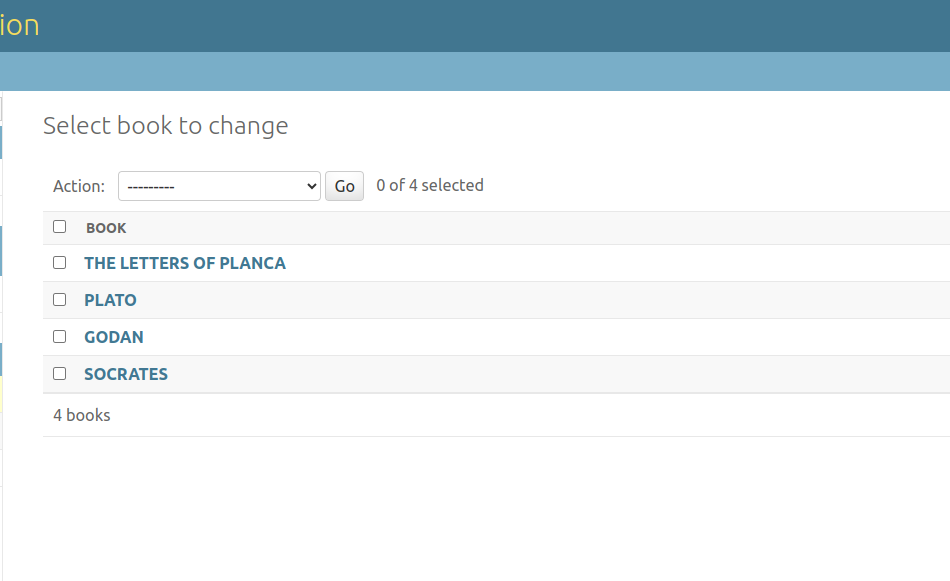Click the "4 books" count text
Image resolution: width=950 pixels, height=581 pixels.
click(82, 415)
